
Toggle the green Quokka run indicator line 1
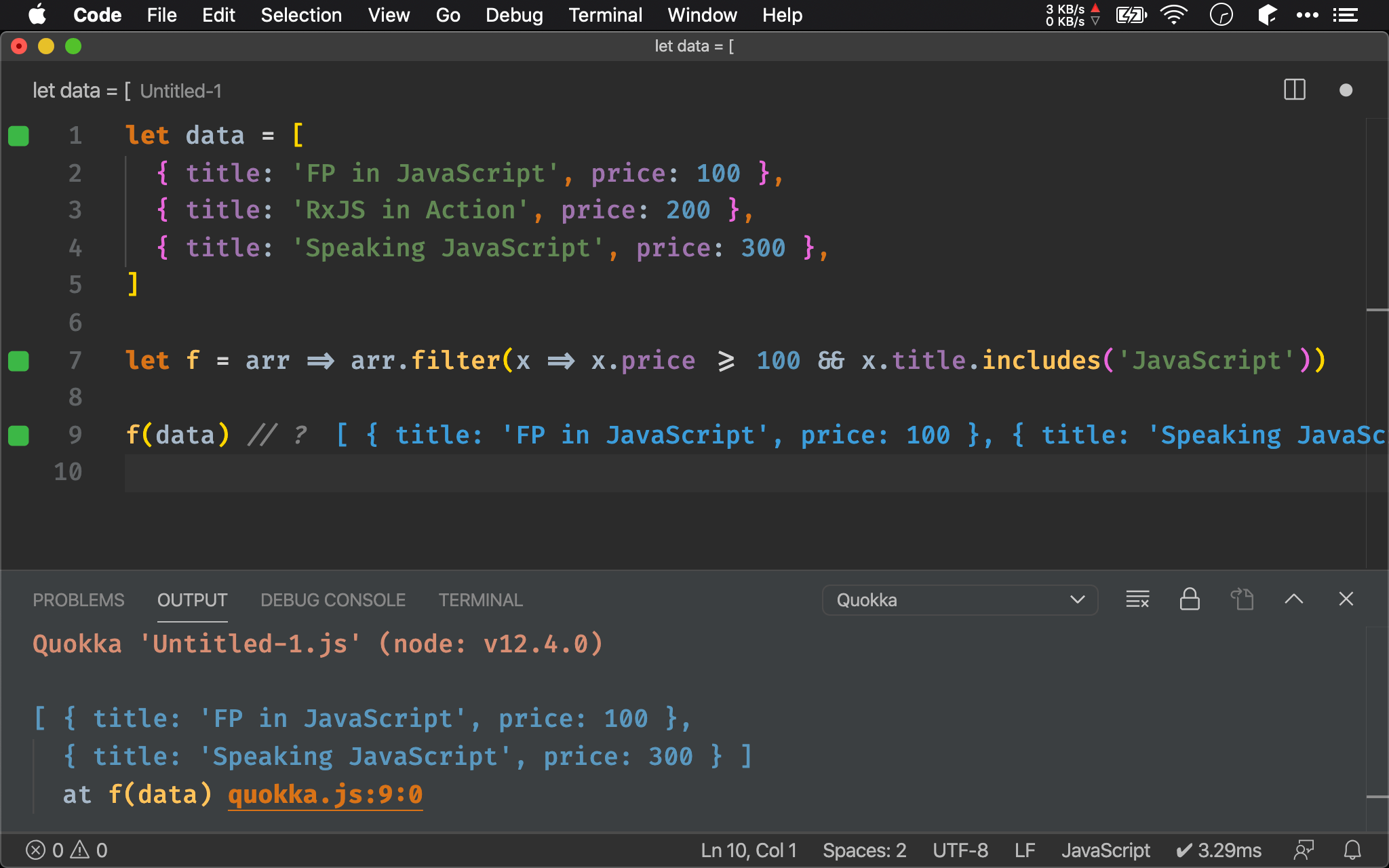pos(18,134)
